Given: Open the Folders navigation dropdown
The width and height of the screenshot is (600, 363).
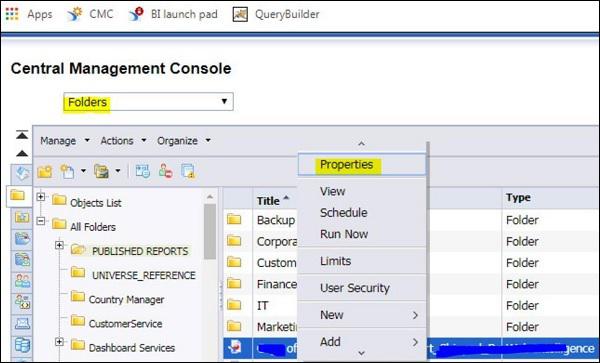Looking at the screenshot, I should click(148, 102).
